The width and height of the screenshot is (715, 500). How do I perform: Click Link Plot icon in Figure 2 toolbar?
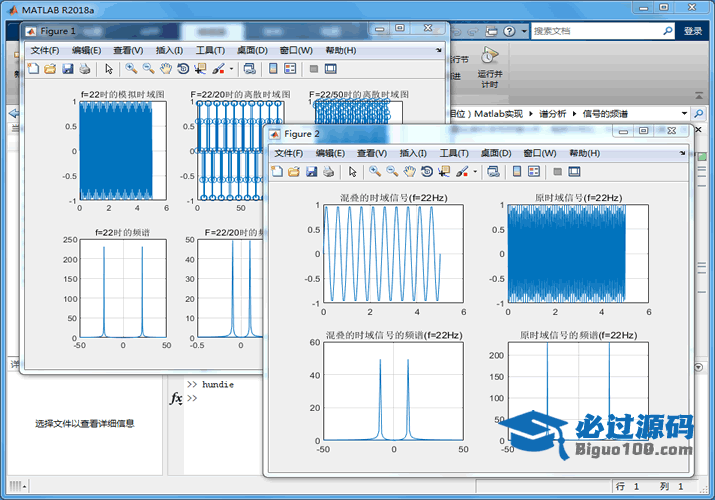pyautogui.click(x=493, y=172)
